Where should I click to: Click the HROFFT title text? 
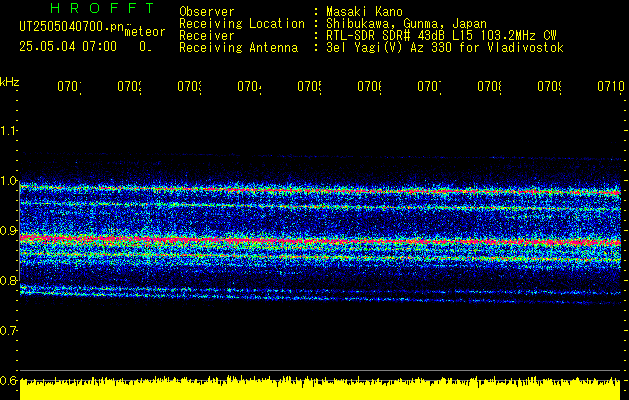102,8
